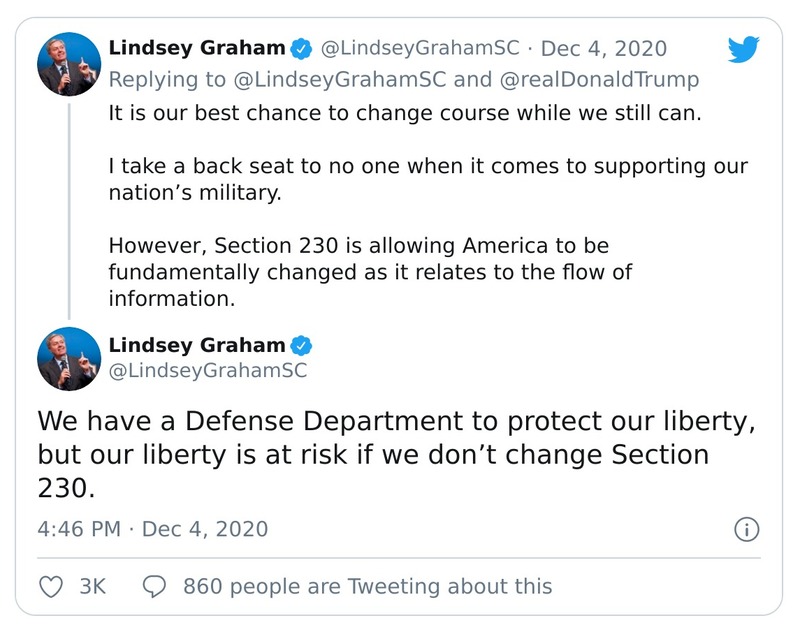Click verified badge in the reply tweet
Image resolution: width=800 pixels, height=632 pixels.
(300, 49)
